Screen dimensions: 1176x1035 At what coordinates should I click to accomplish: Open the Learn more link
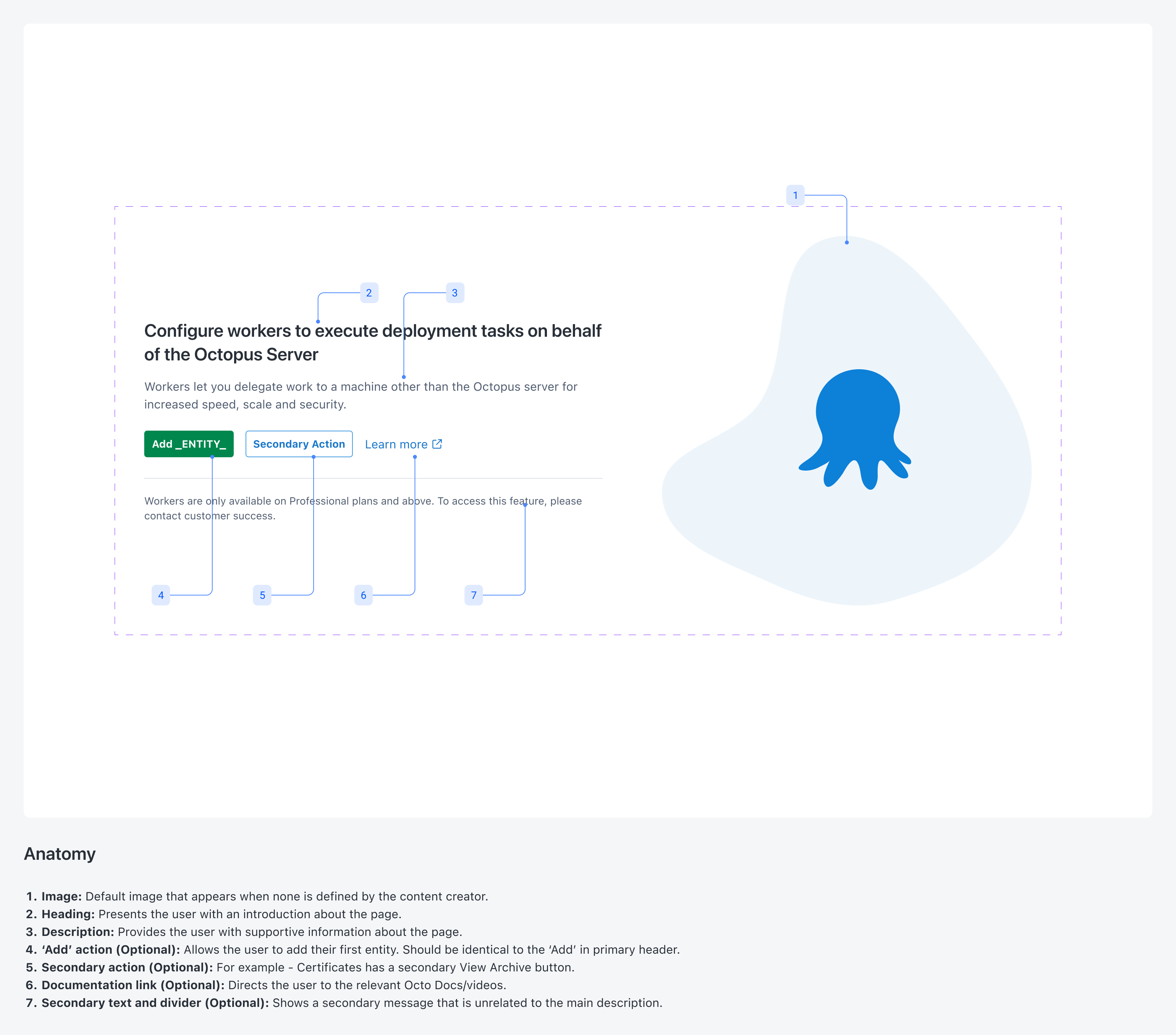click(x=403, y=444)
